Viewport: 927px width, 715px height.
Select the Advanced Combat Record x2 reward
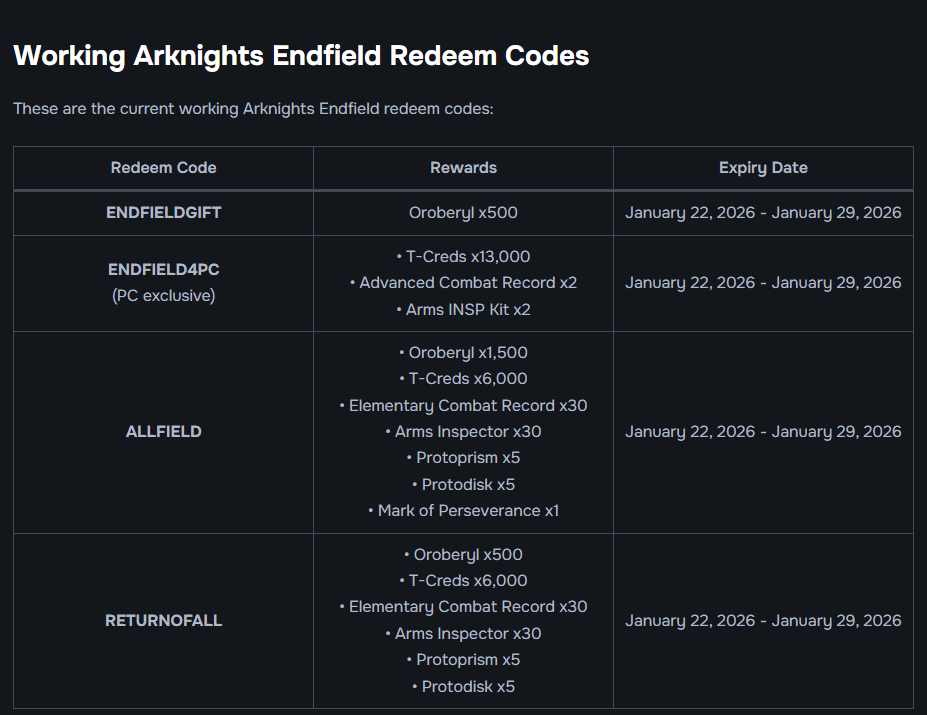pyautogui.click(x=463, y=283)
